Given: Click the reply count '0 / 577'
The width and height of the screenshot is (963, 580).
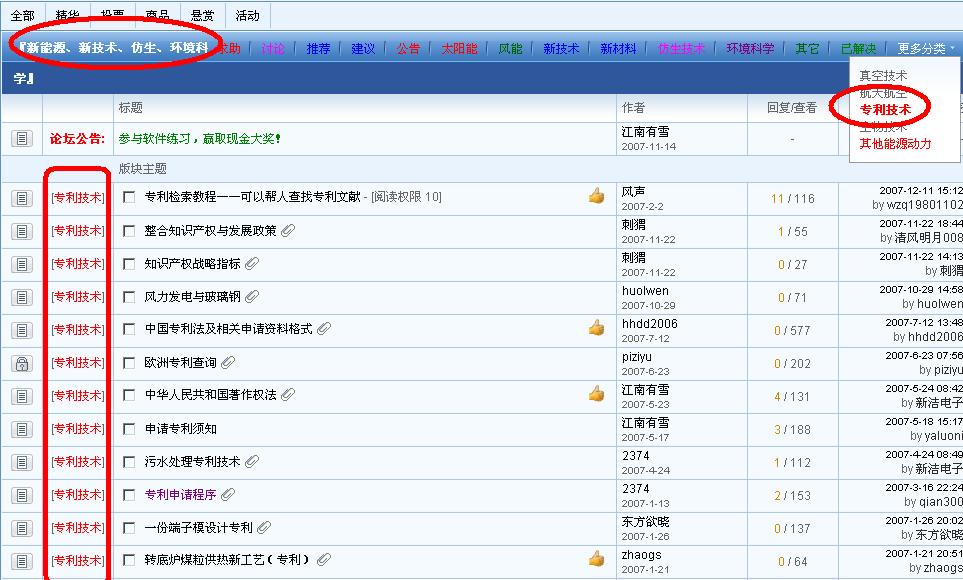Looking at the screenshot, I should tap(792, 331).
